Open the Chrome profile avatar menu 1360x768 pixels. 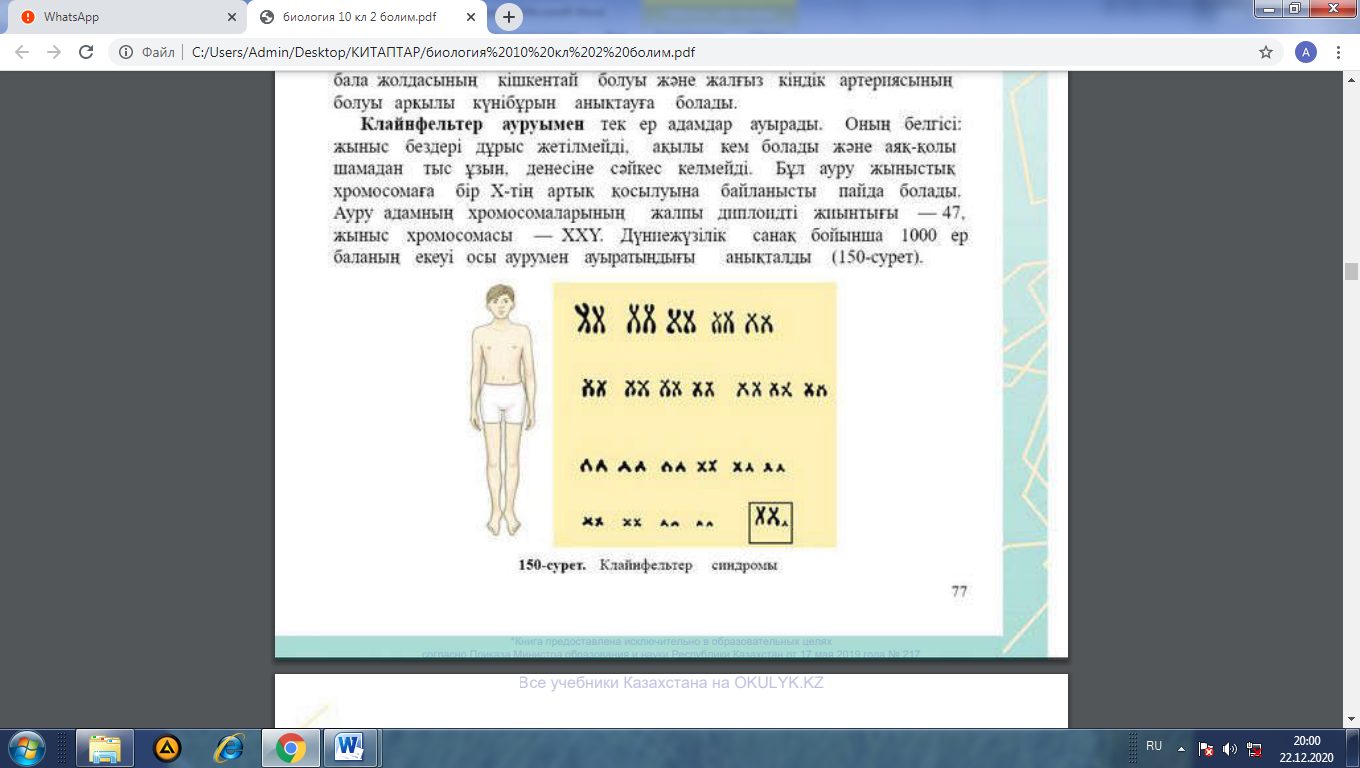pyautogui.click(x=1305, y=52)
